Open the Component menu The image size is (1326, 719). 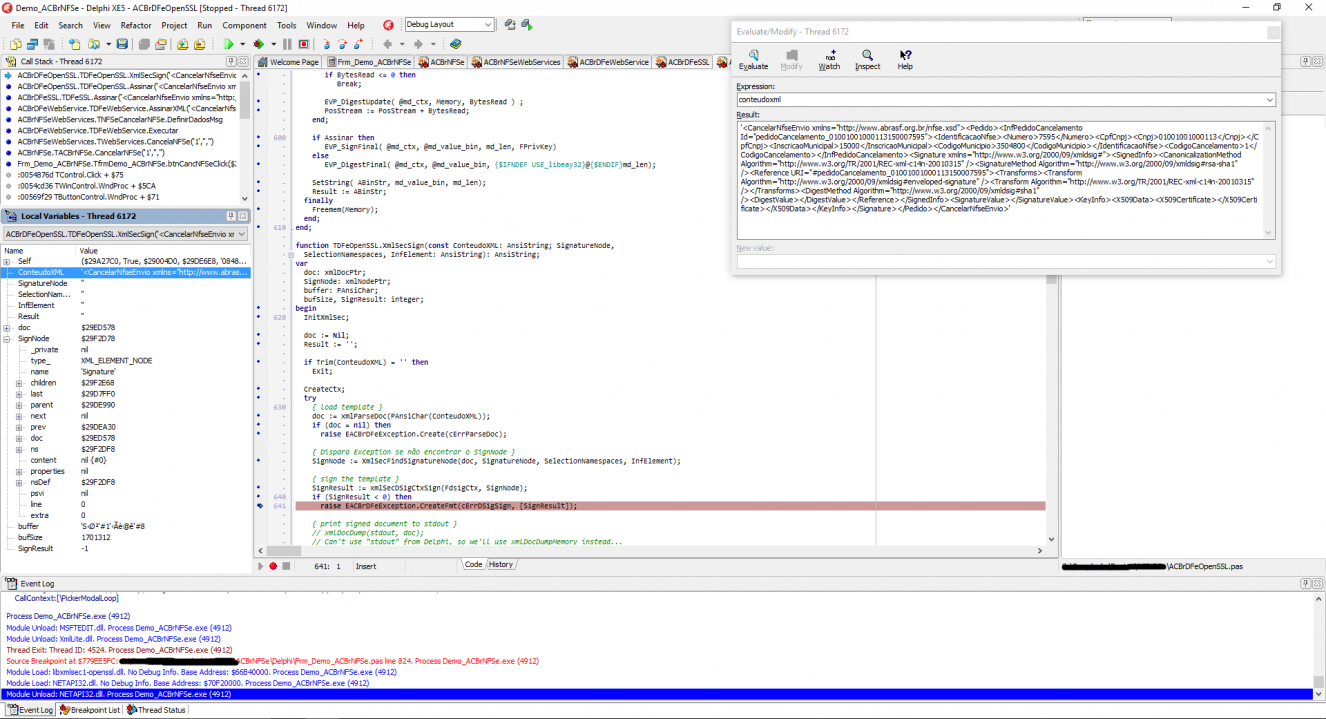click(244, 25)
